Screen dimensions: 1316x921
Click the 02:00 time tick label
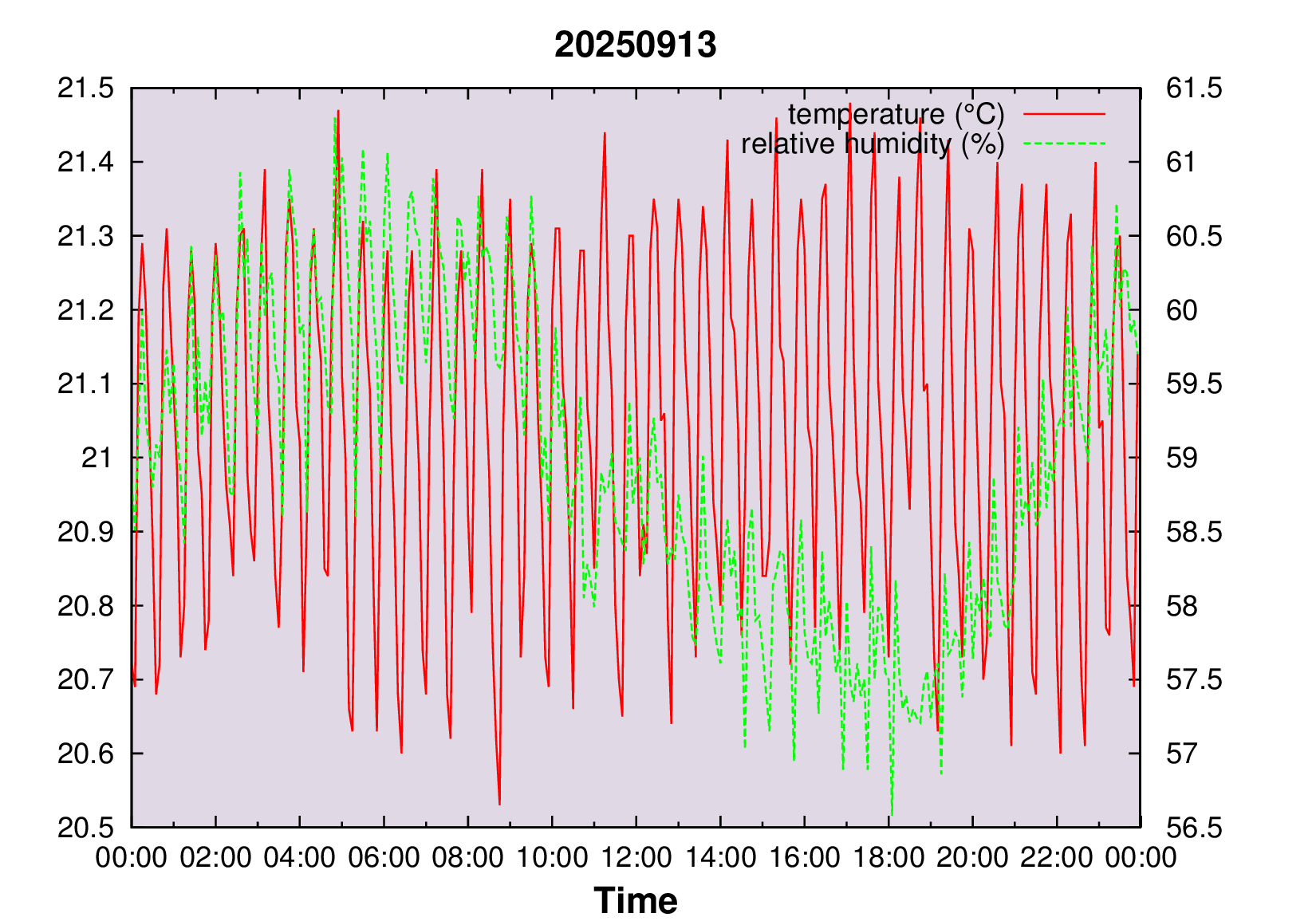click(x=215, y=858)
